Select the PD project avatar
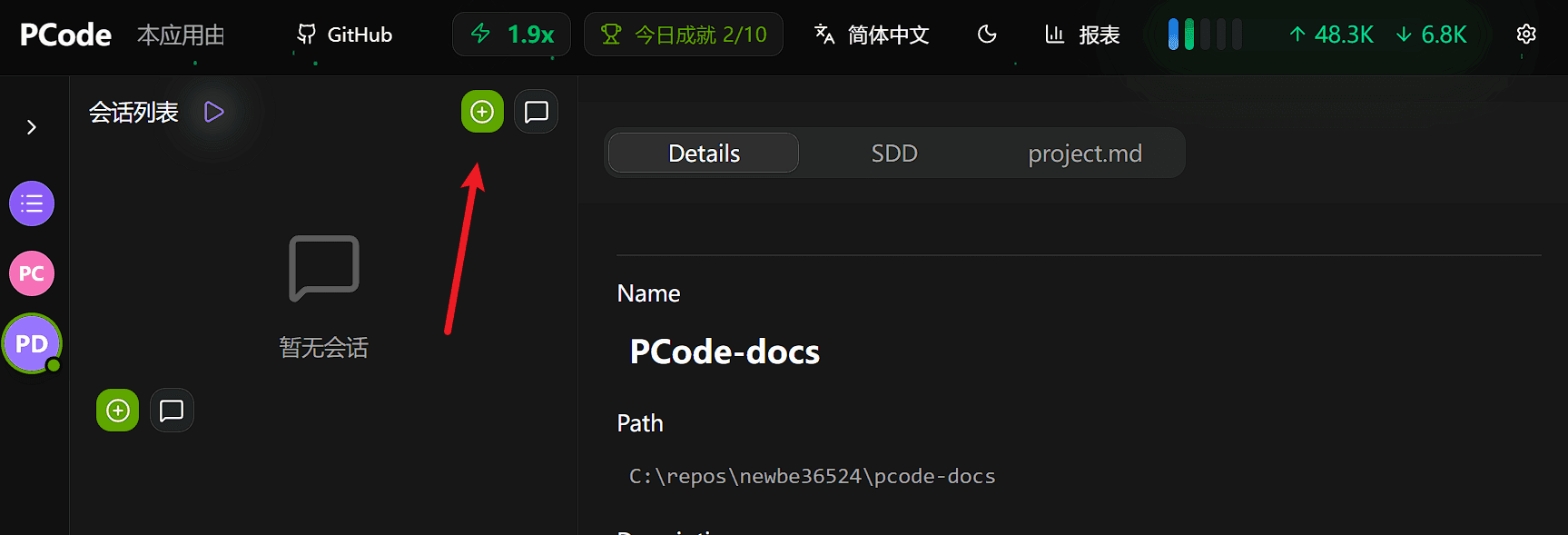1568x535 pixels. point(32,344)
